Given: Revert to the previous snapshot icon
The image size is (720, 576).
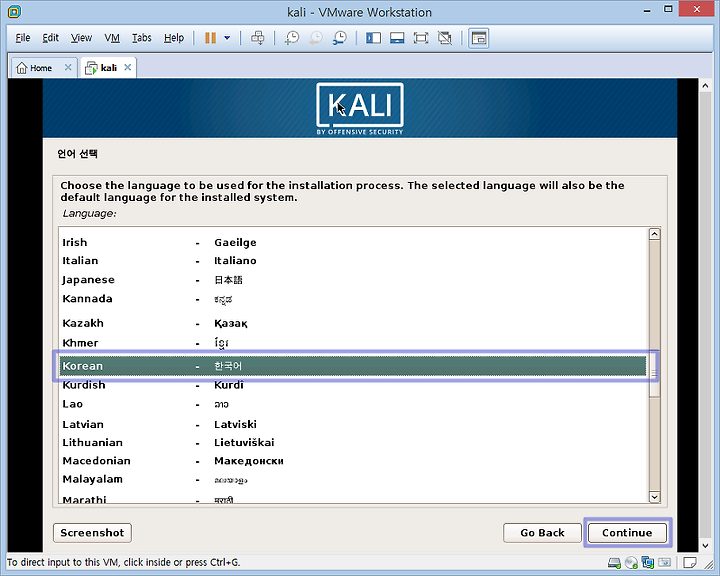Looking at the screenshot, I should point(315,38).
